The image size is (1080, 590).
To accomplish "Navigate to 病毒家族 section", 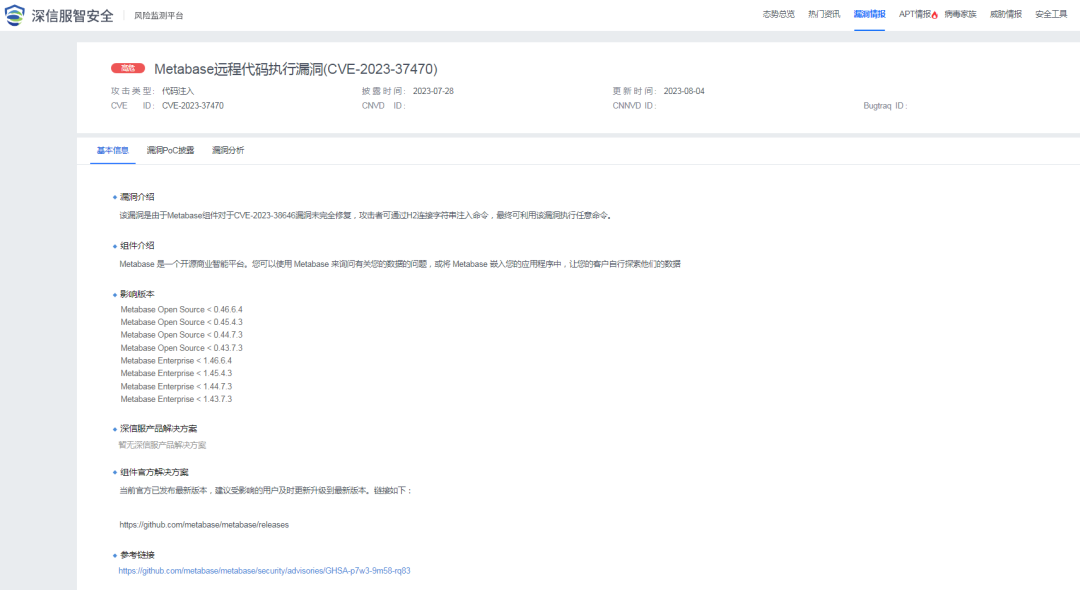I will 960,14.
